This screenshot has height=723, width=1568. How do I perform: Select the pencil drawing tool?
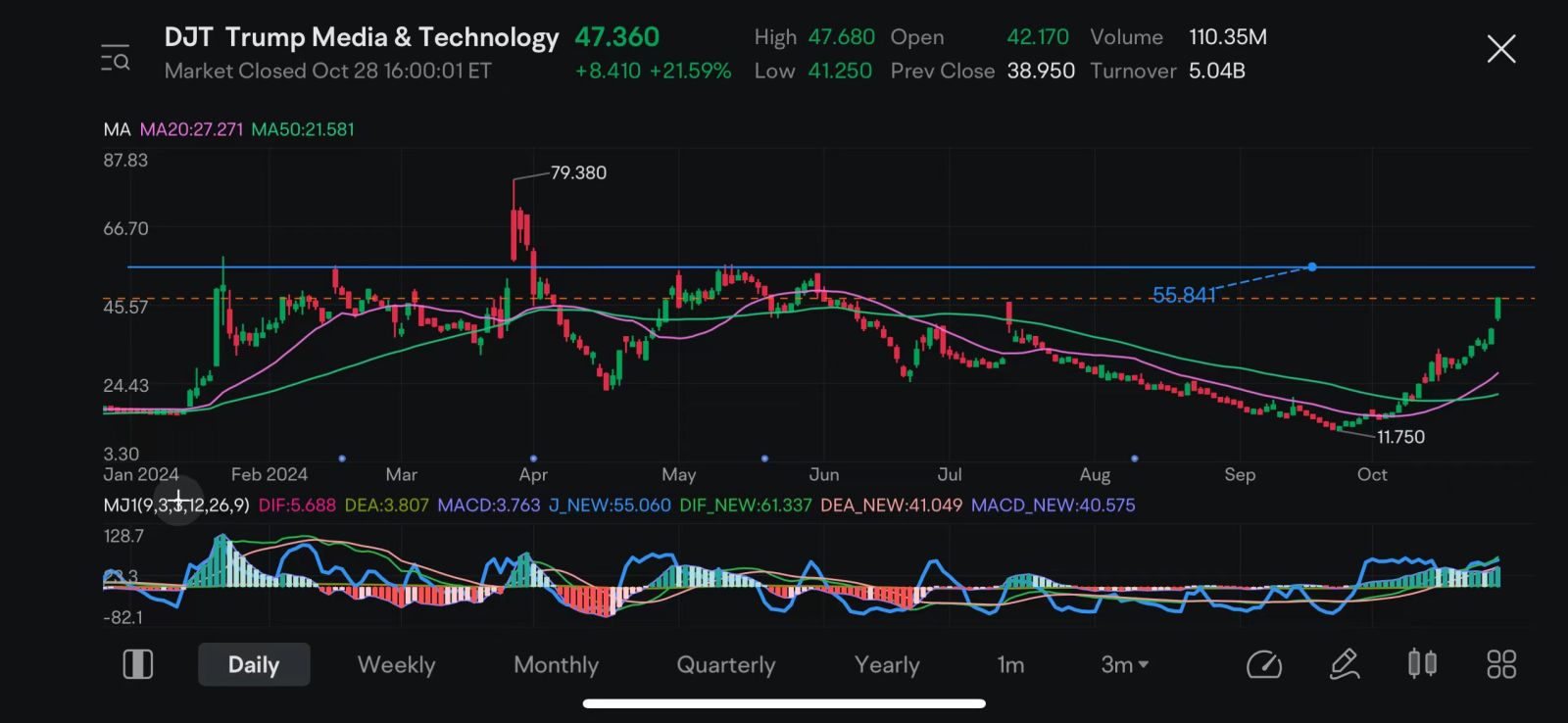(x=1344, y=664)
